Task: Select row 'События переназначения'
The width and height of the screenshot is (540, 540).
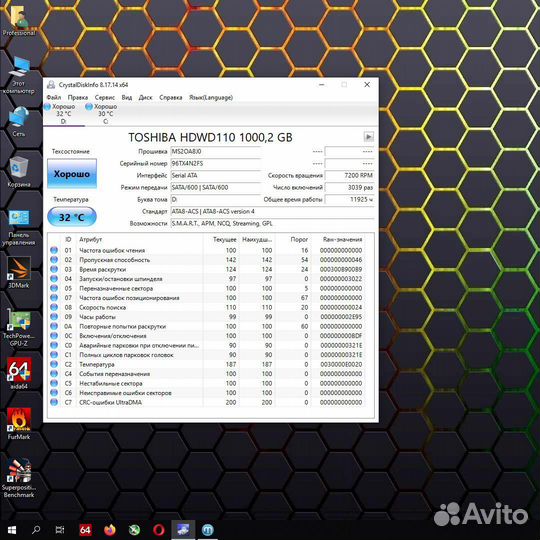Action: point(207,374)
